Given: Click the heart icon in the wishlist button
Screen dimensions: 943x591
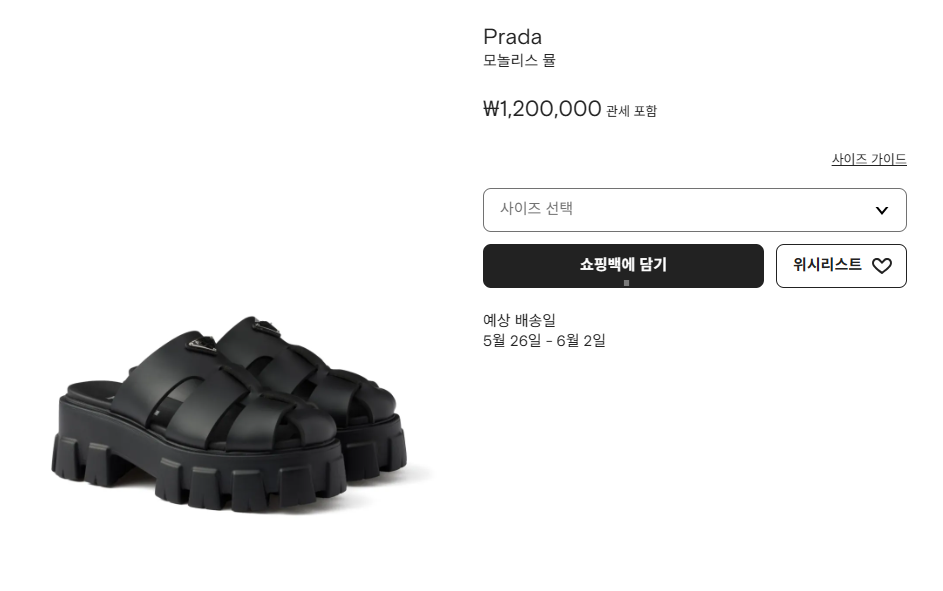Looking at the screenshot, I should point(882,266).
